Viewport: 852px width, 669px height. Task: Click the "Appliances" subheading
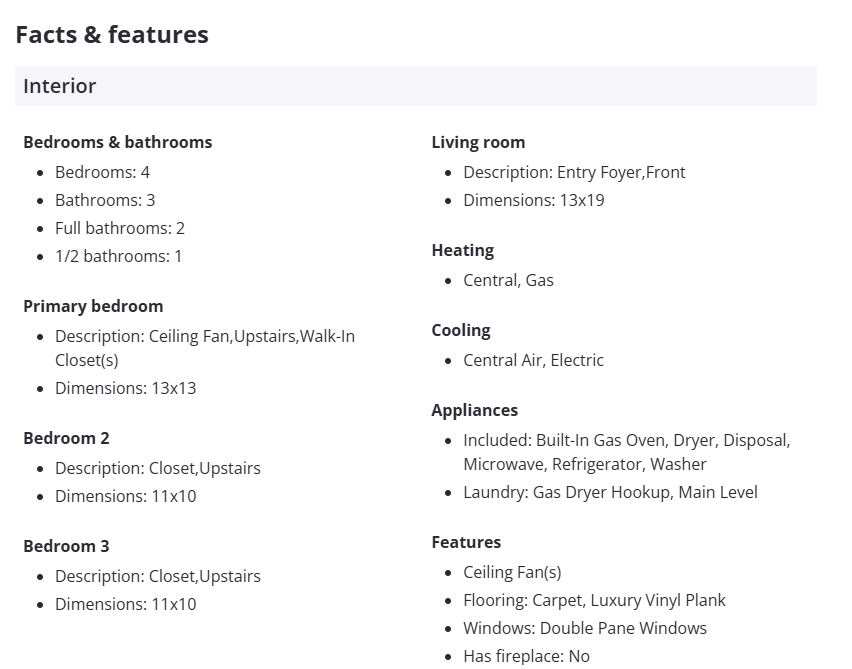tap(474, 410)
